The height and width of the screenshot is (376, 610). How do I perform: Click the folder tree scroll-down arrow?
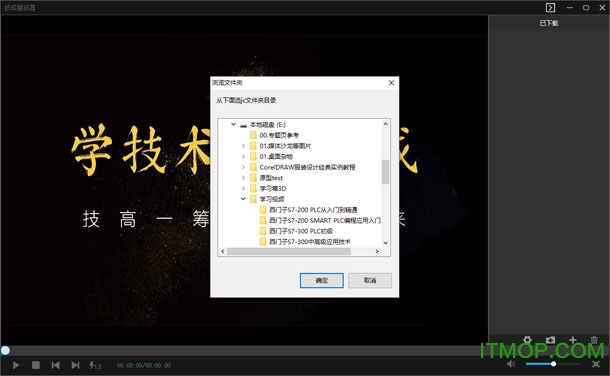pyautogui.click(x=386, y=243)
